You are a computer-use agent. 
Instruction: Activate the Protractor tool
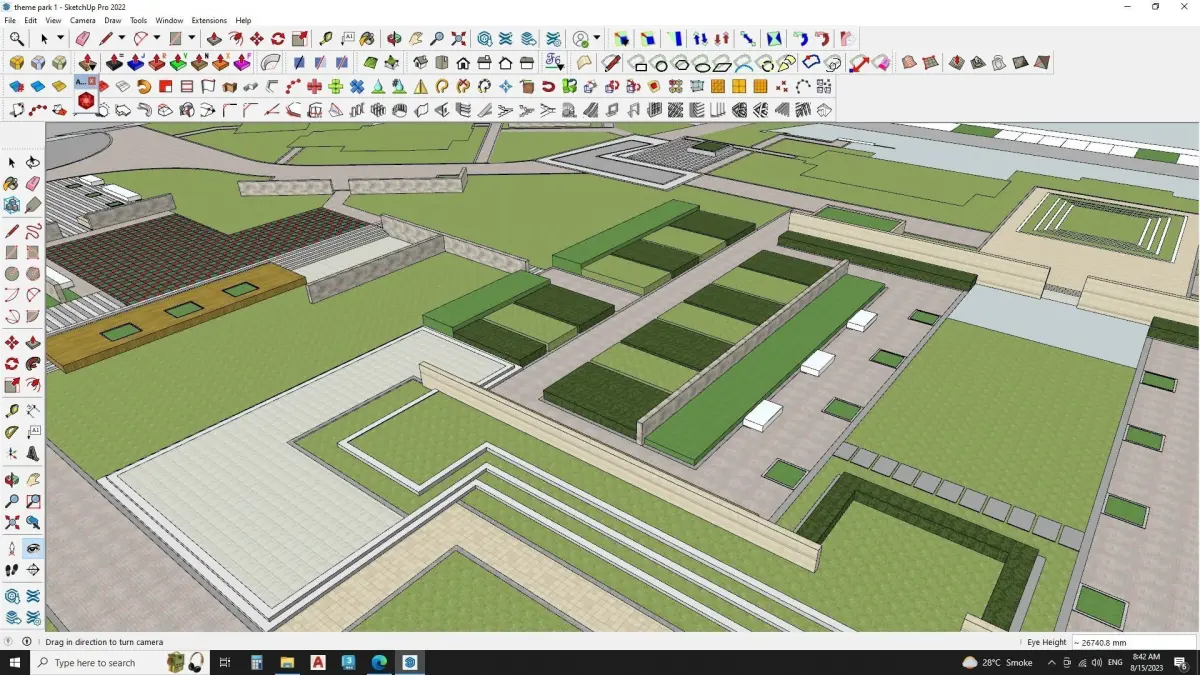[12, 432]
